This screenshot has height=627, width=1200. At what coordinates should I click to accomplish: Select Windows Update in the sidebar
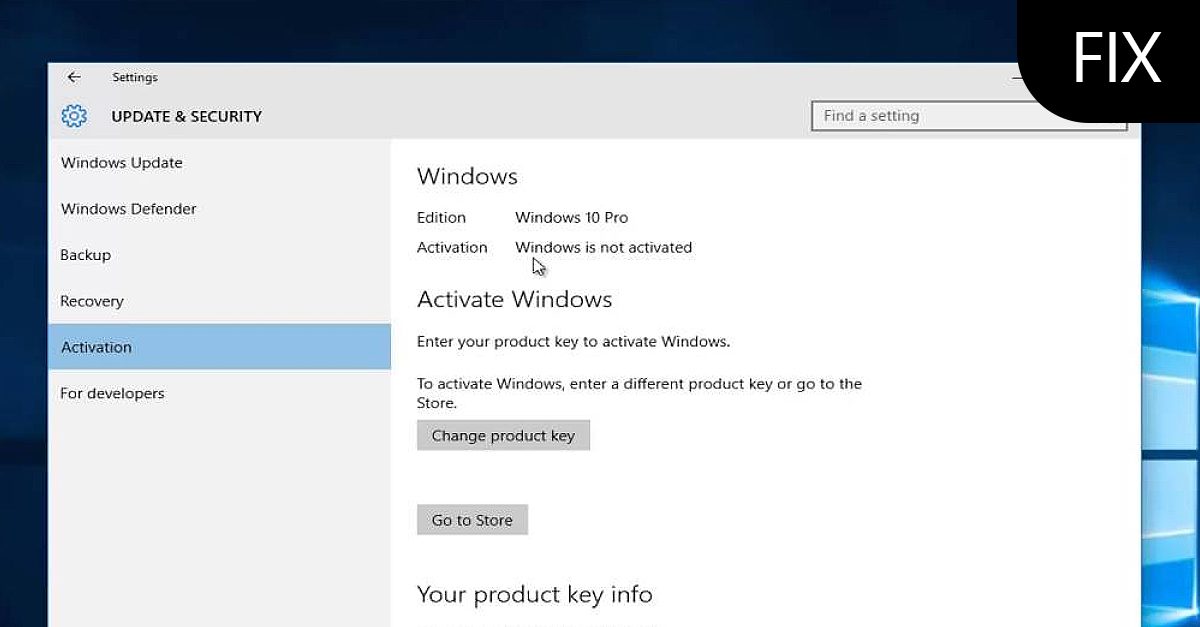(x=121, y=162)
